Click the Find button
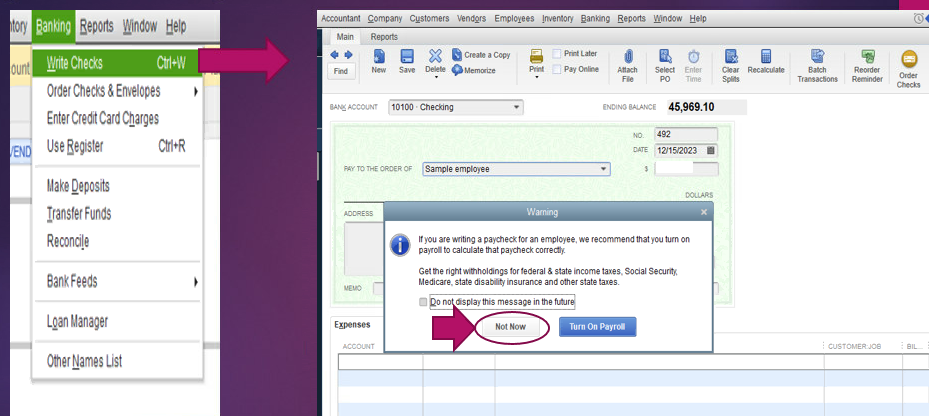Screen dimensions: 929x416 [x=341, y=71]
